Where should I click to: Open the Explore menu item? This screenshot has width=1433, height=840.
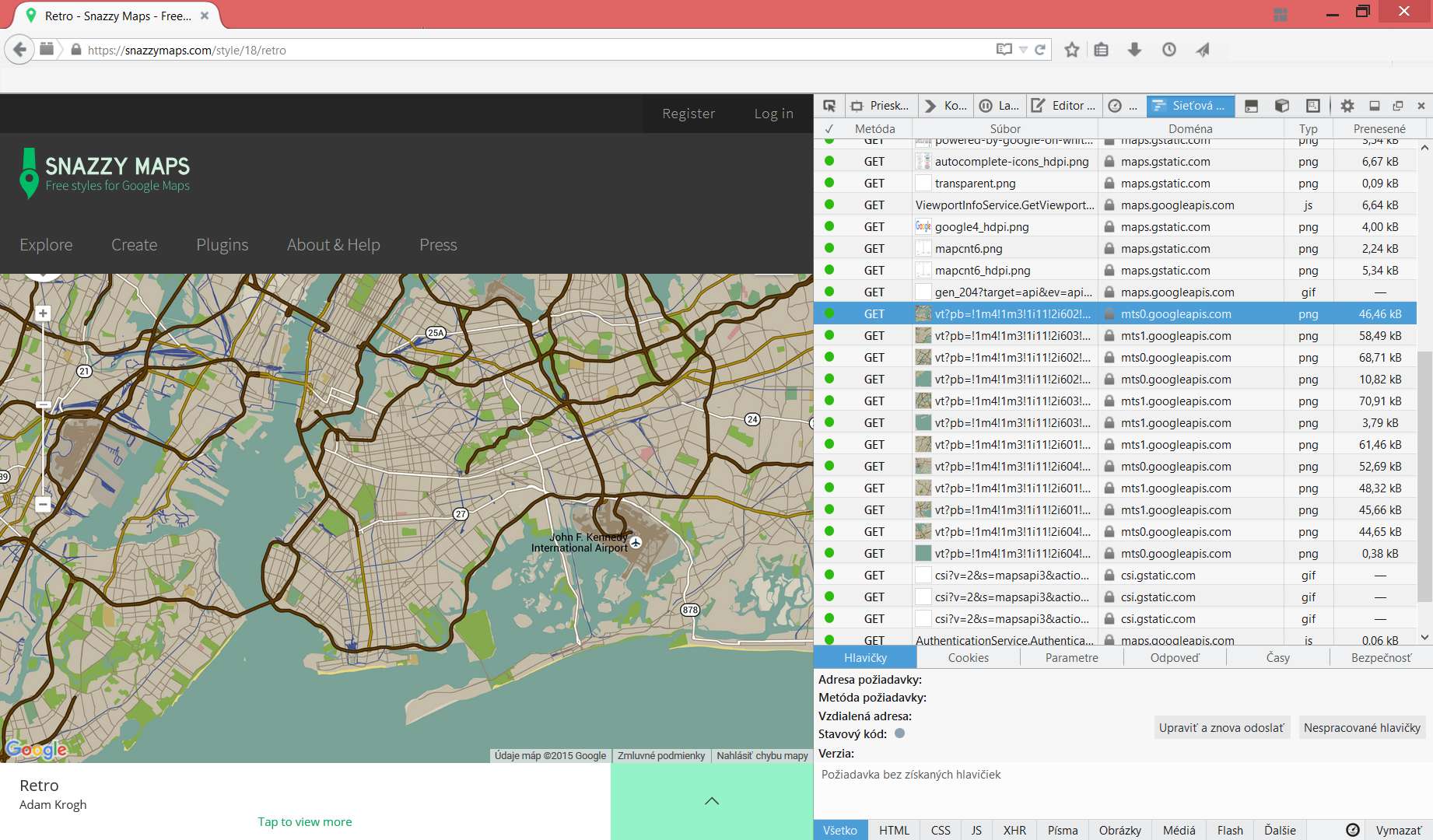(x=46, y=245)
